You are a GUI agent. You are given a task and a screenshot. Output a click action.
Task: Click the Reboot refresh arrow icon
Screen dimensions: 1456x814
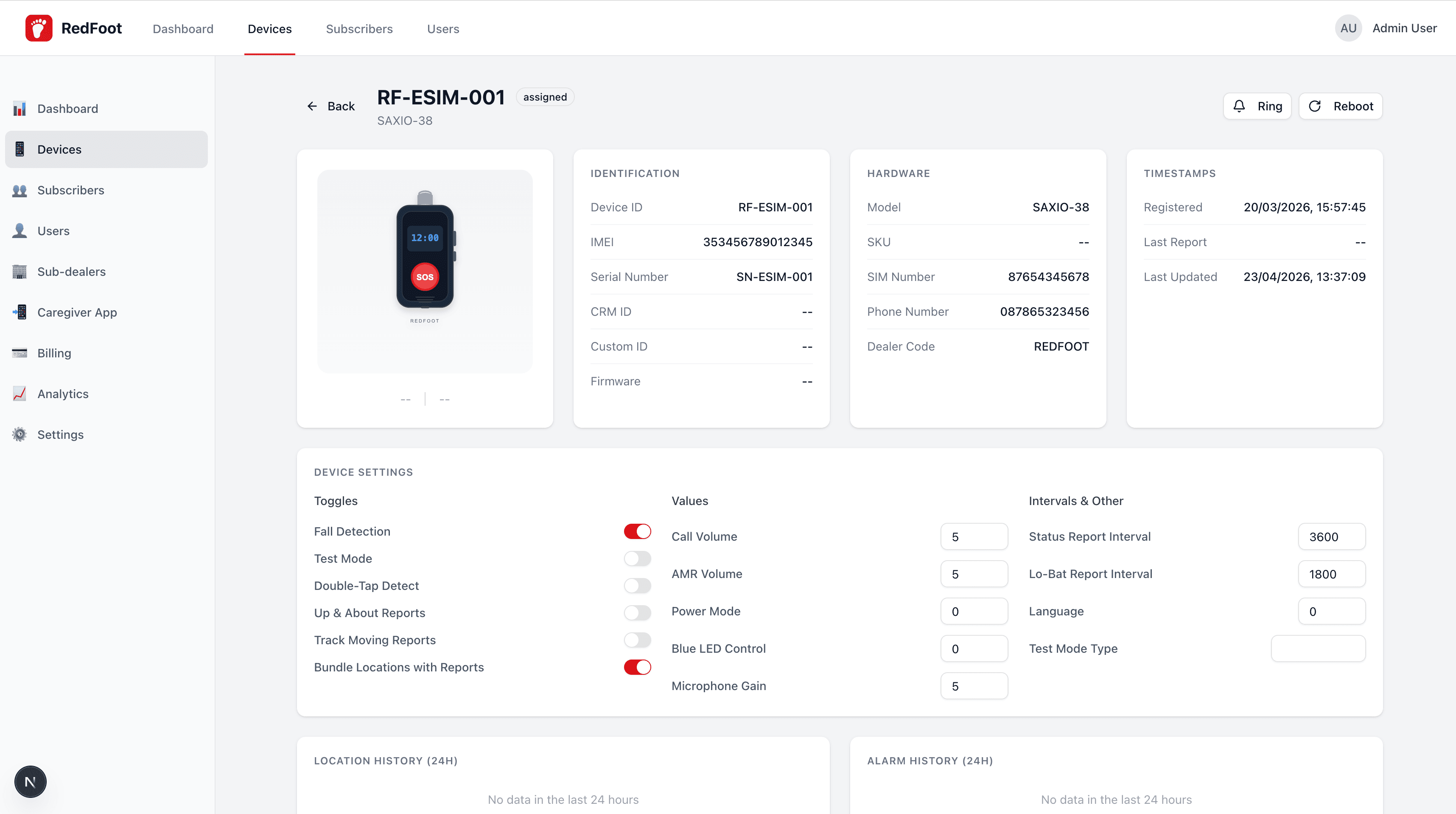tap(1315, 106)
